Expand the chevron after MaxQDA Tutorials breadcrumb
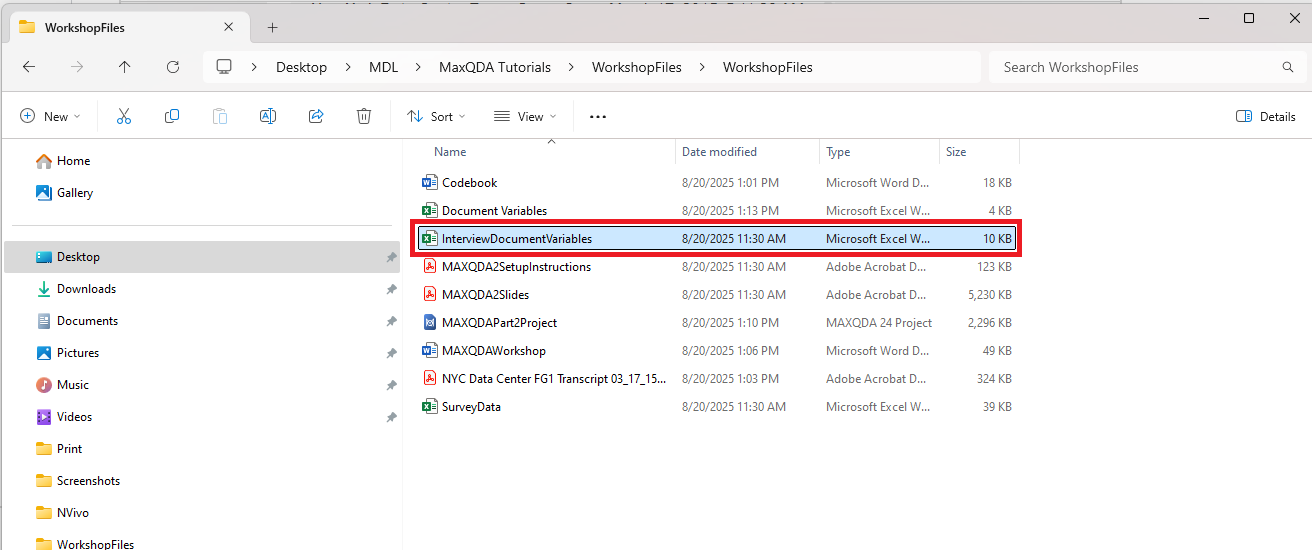This screenshot has height=550, width=1312. [571, 67]
